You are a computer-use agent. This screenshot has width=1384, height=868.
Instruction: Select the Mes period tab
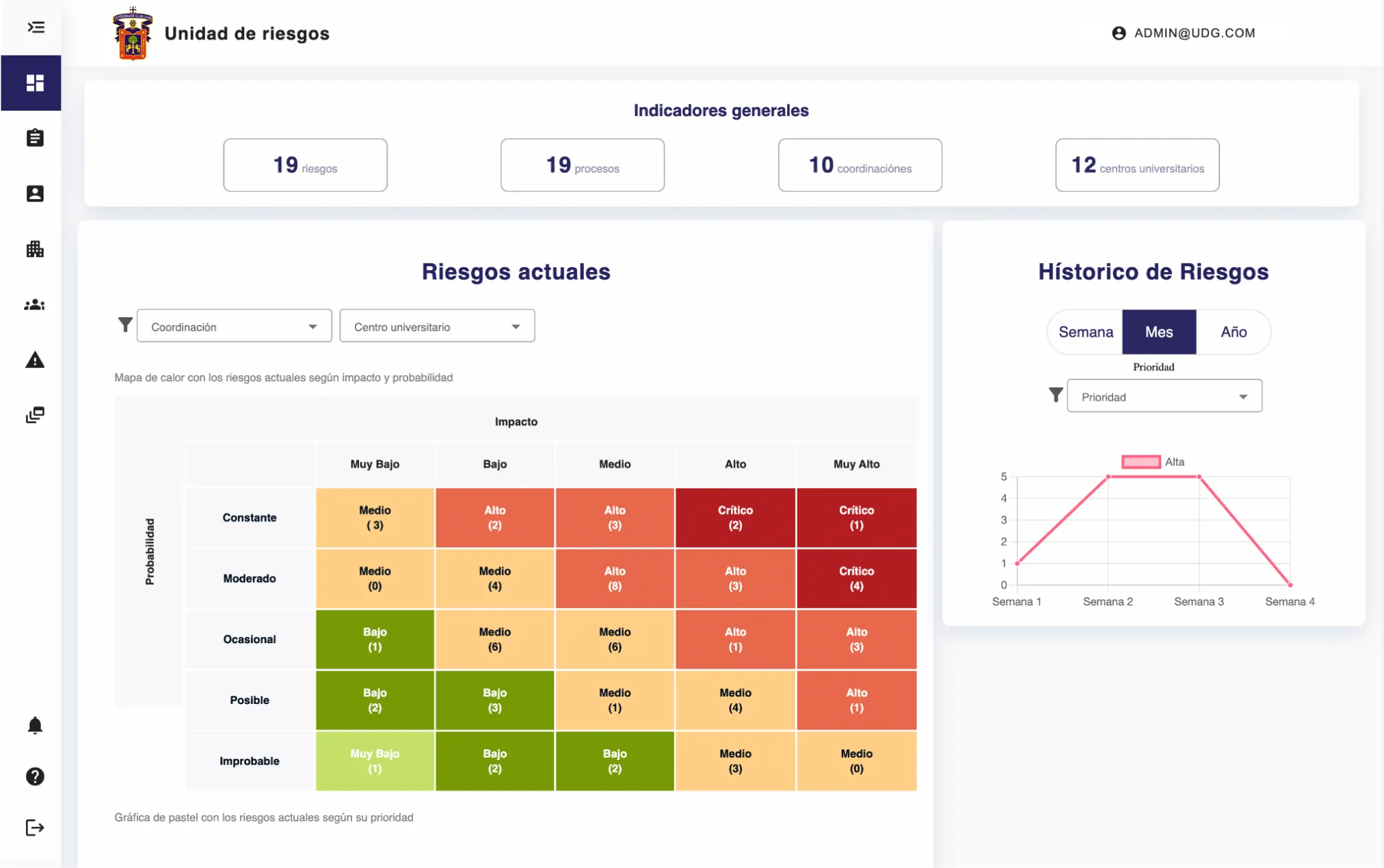[1159, 332]
